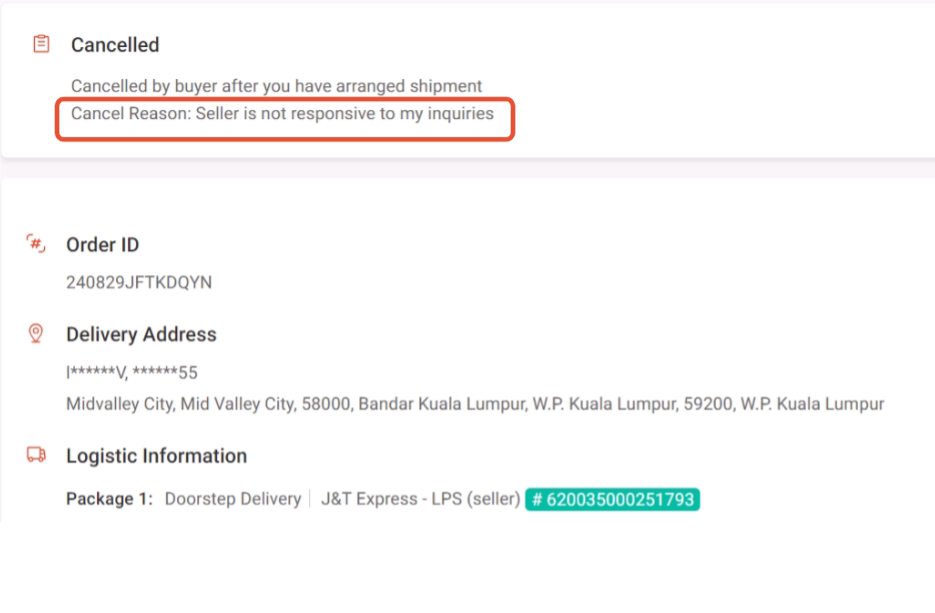Click 'Seller is not responsive' reason text
The height and width of the screenshot is (613, 935).
pyautogui.click(x=344, y=114)
